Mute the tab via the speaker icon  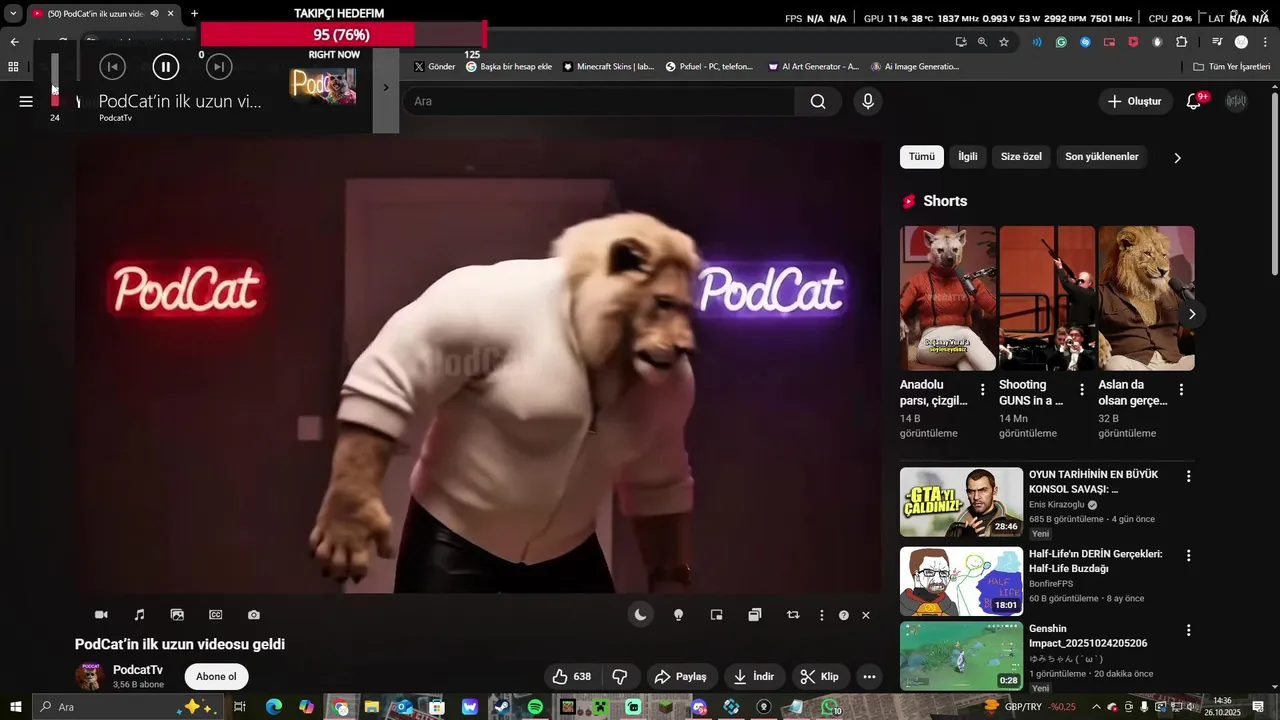(x=154, y=14)
